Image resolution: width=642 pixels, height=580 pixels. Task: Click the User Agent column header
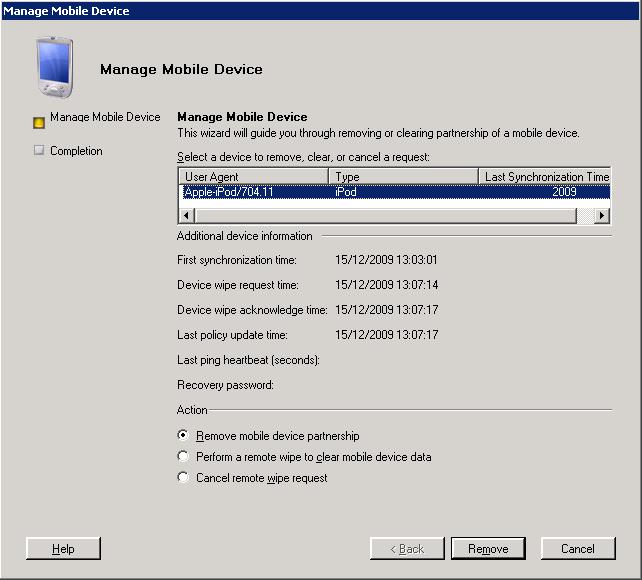[254, 177]
